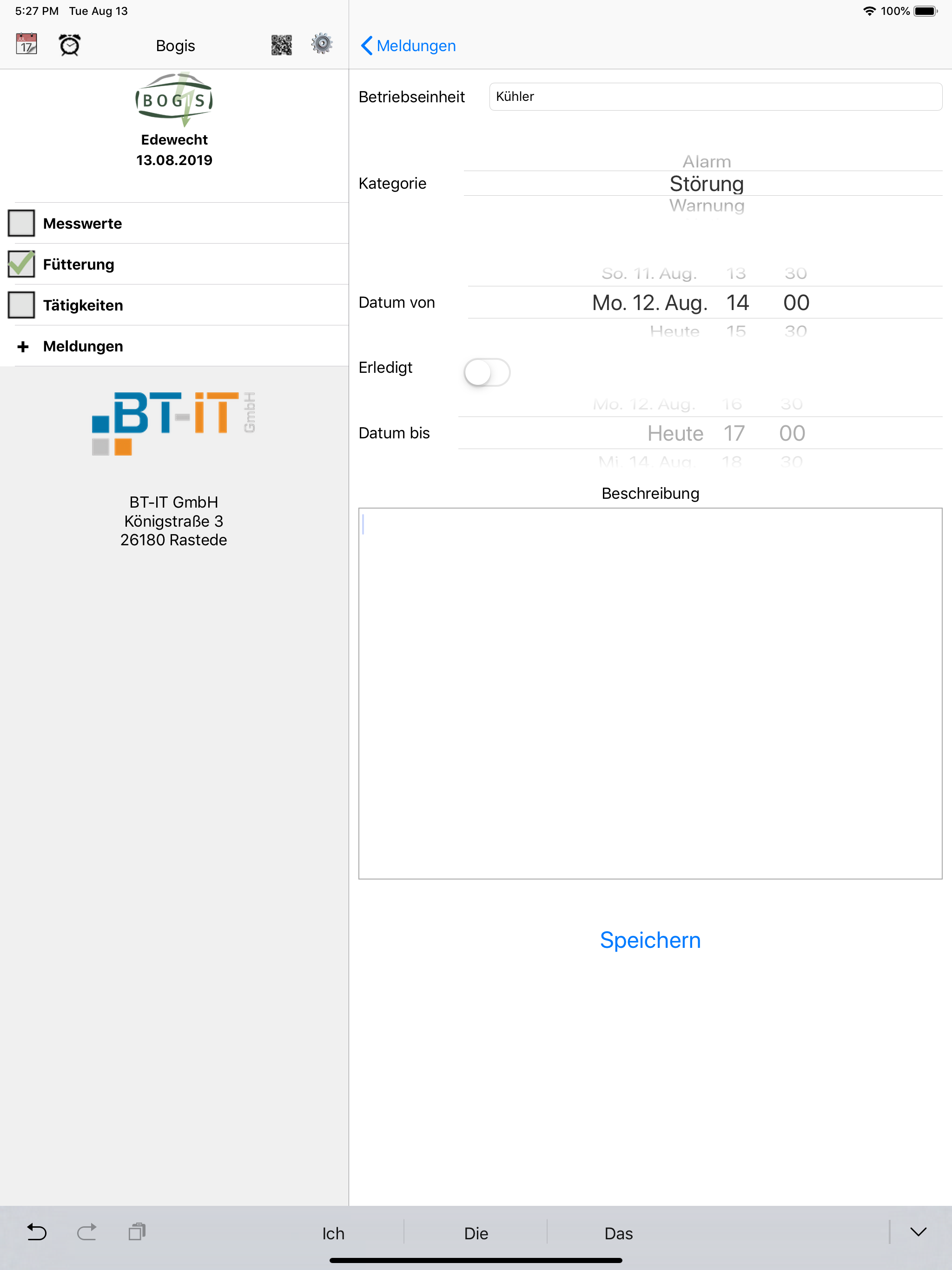Image resolution: width=952 pixels, height=1270 pixels.
Task: Open the Tätigkeiten list entry
Action: [174, 305]
